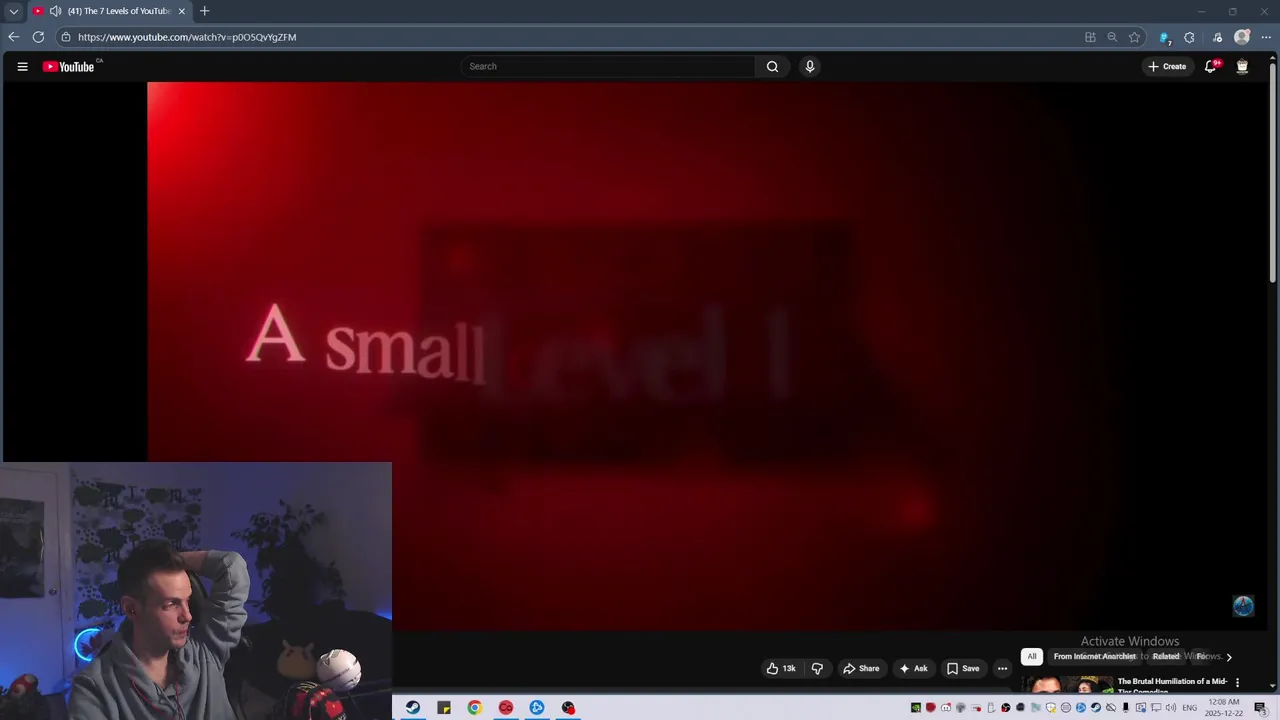Mute the tab via speaker icon
Screen dimensions: 1280x720
(x=55, y=11)
